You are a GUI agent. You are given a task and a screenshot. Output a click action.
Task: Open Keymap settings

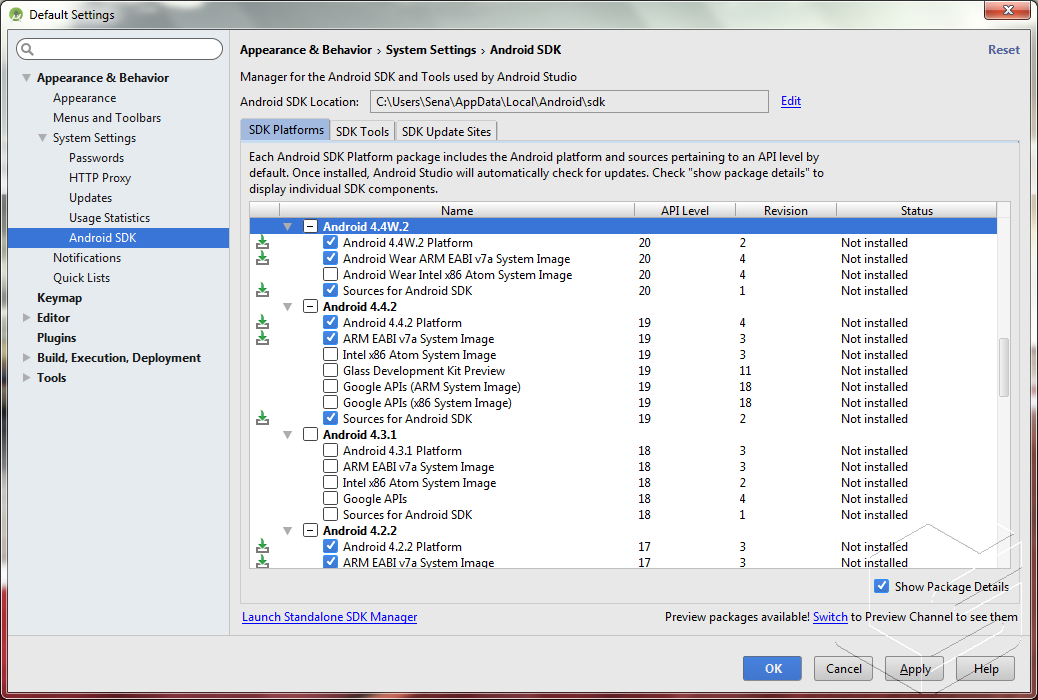click(60, 298)
